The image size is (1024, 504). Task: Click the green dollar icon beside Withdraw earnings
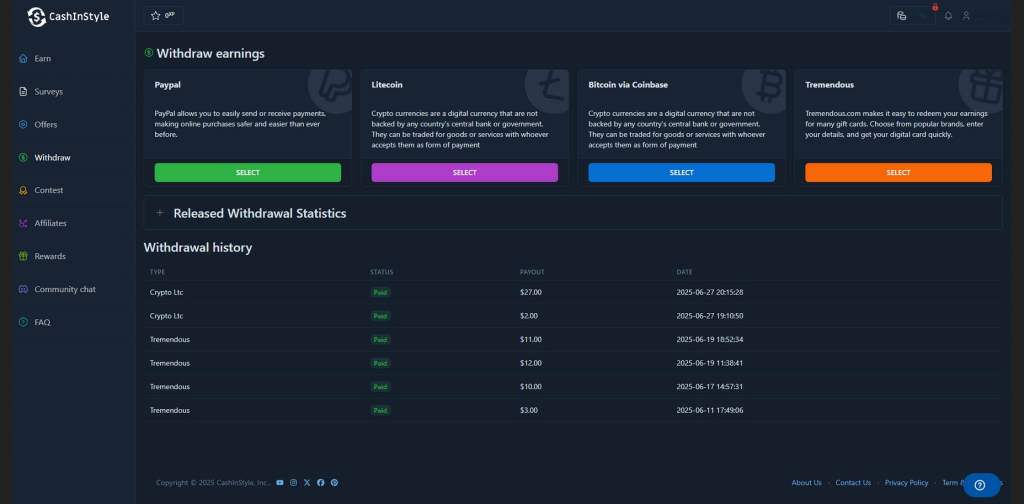(x=149, y=53)
